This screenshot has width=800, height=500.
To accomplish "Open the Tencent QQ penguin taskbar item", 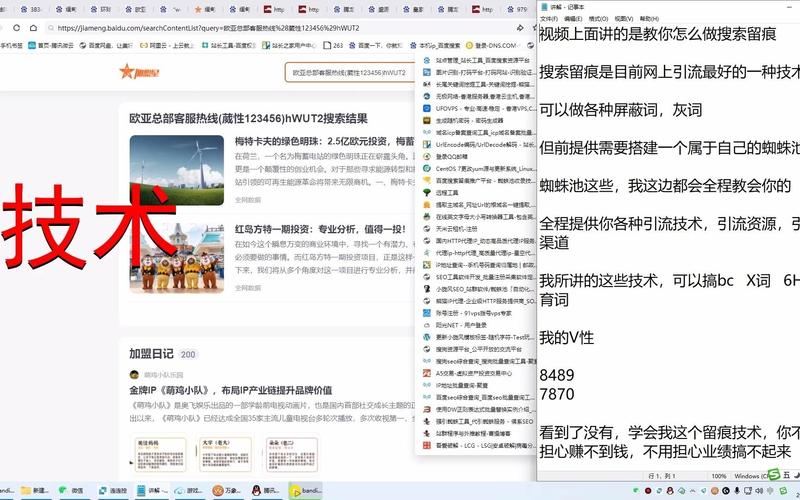I will pyautogui.click(x=264, y=491).
